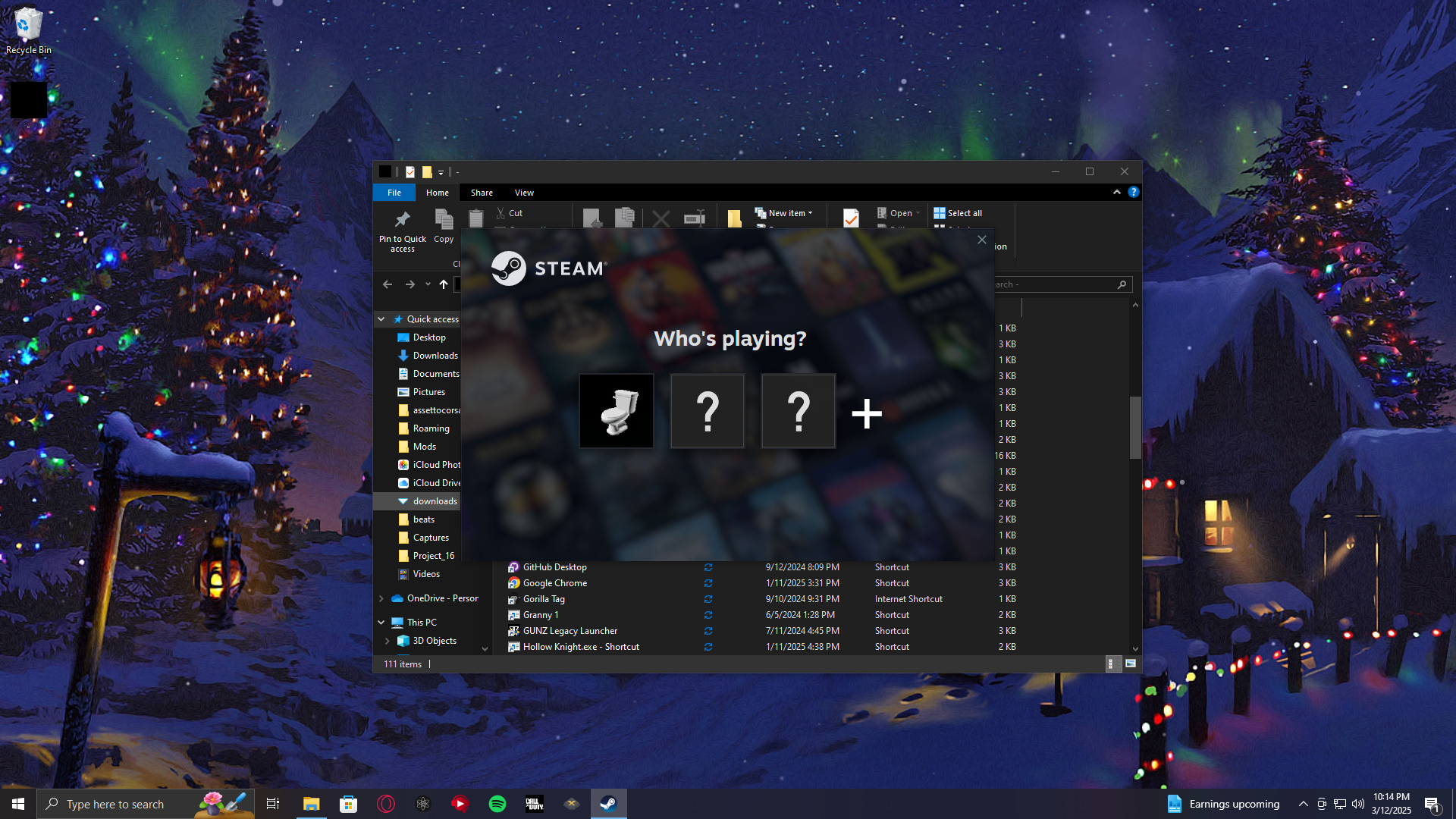Click the Delete icon in the ribbon
Screen dimensions: 1456x819
[661, 219]
